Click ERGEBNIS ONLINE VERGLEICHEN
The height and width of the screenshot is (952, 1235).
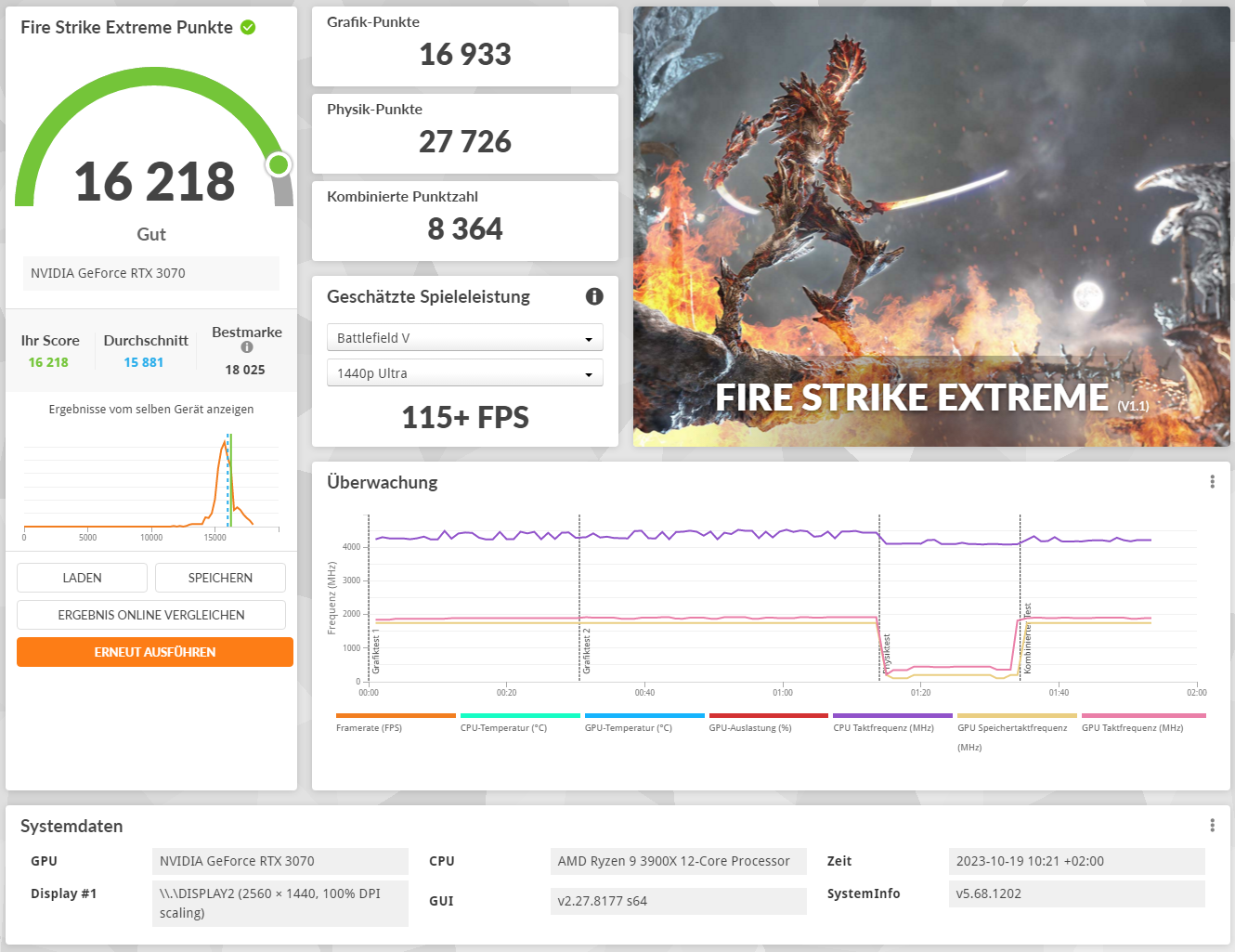(151, 615)
